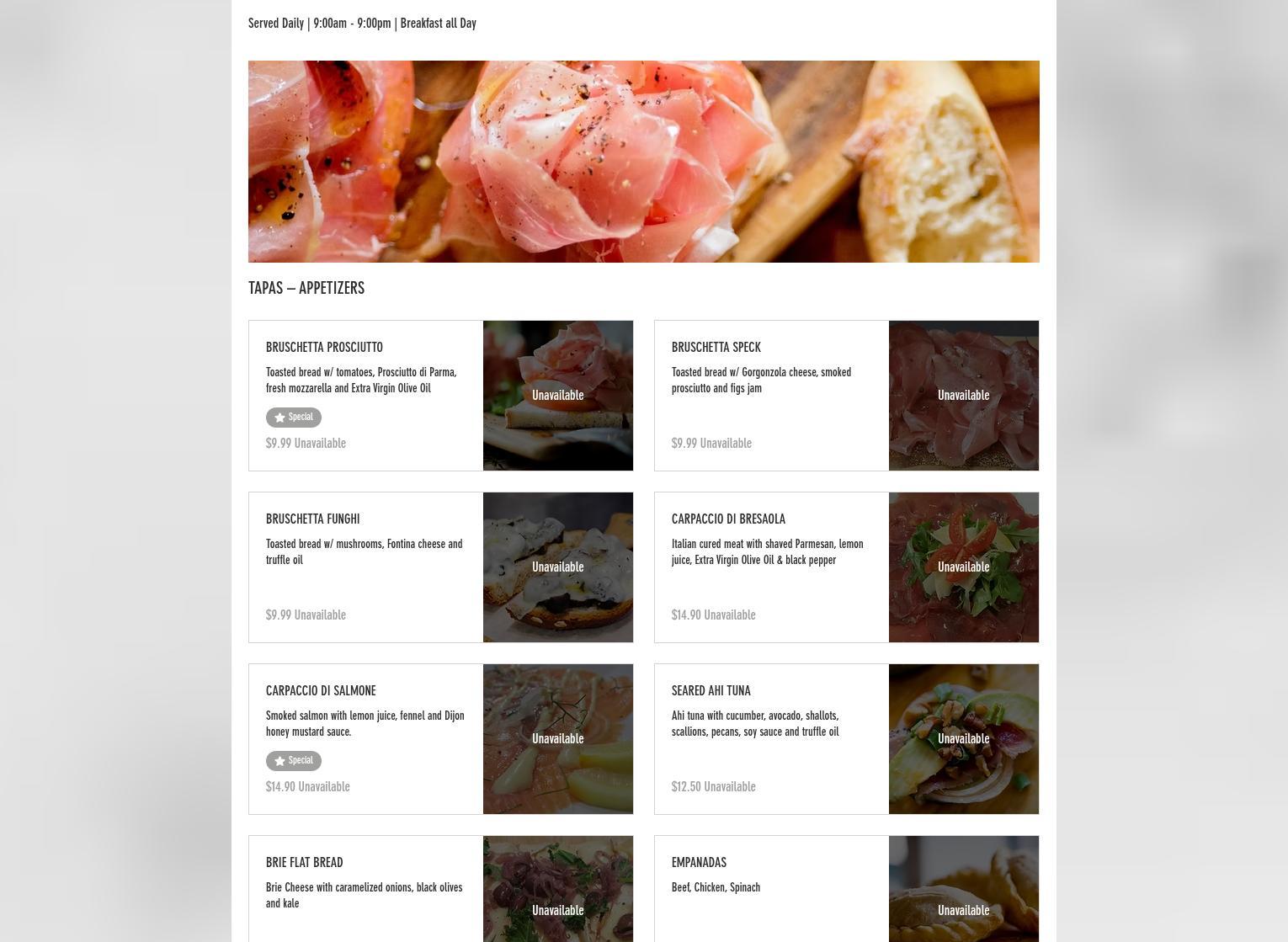The width and height of the screenshot is (1288, 942).
Task: Click the Bruschetta Speck title
Action: 716,348
